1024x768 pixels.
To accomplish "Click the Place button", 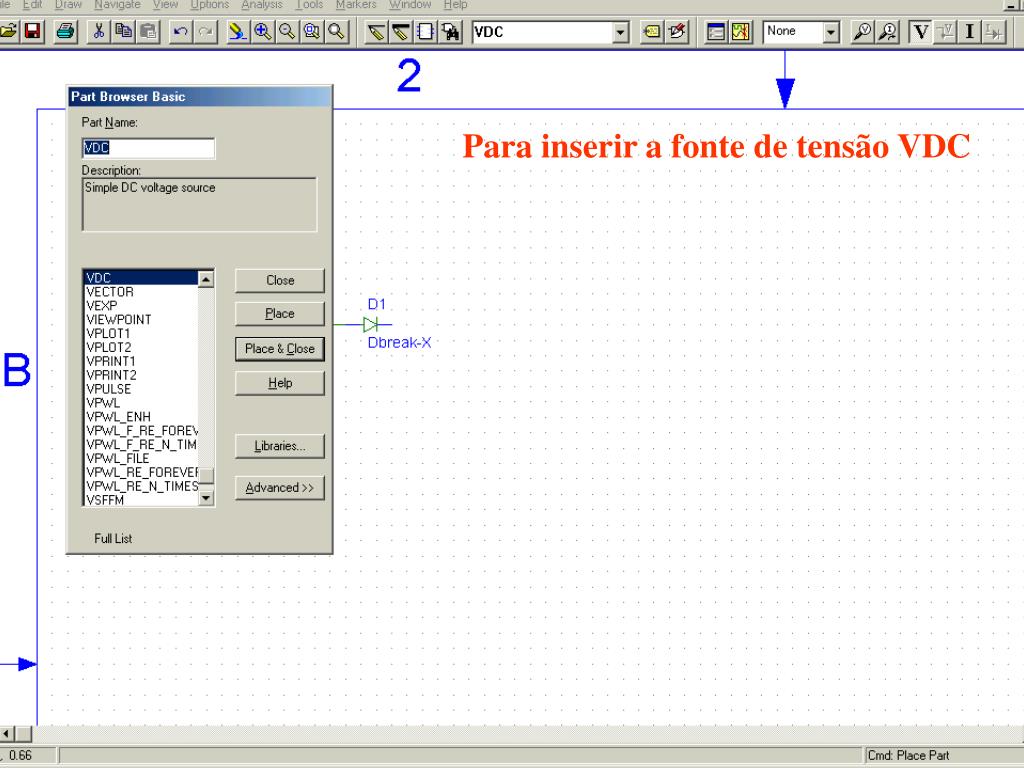I will tap(280, 314).
